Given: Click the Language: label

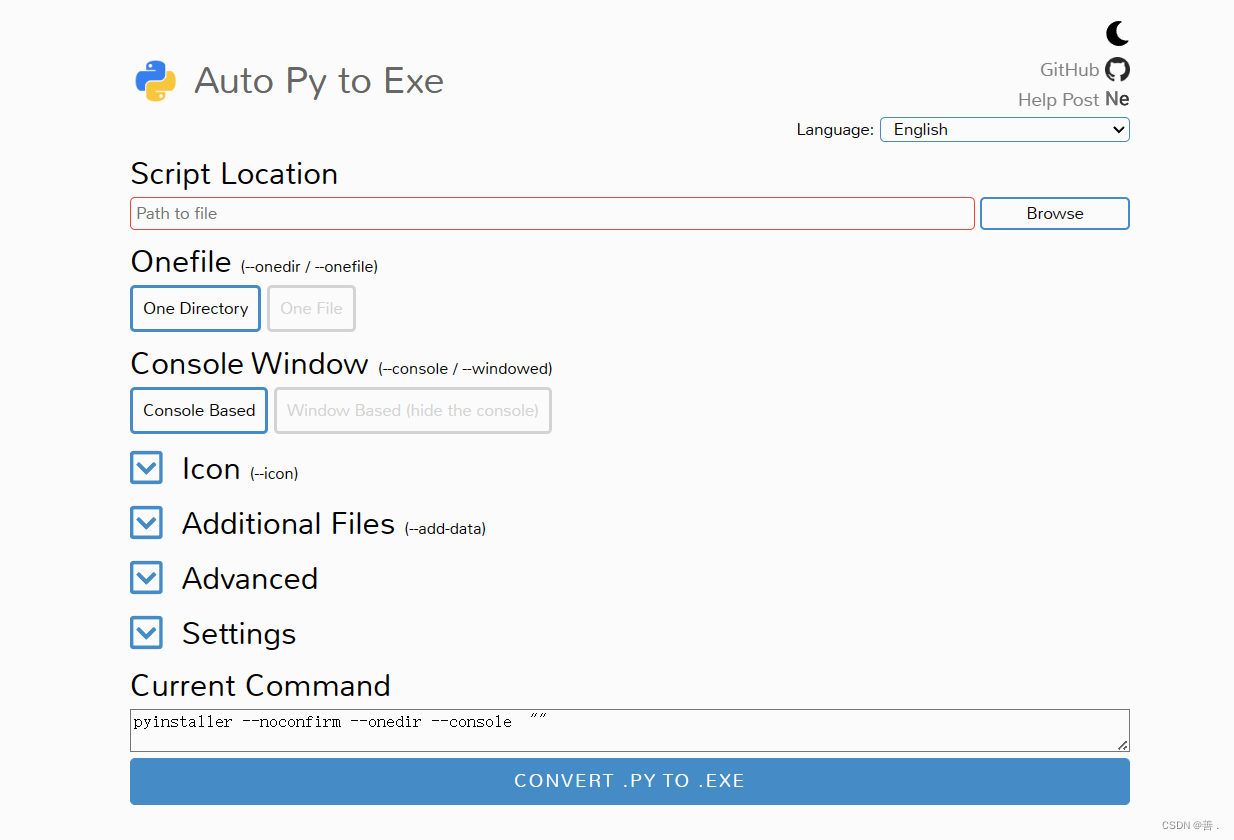Looking at the screenshot, I should point(835,130).
